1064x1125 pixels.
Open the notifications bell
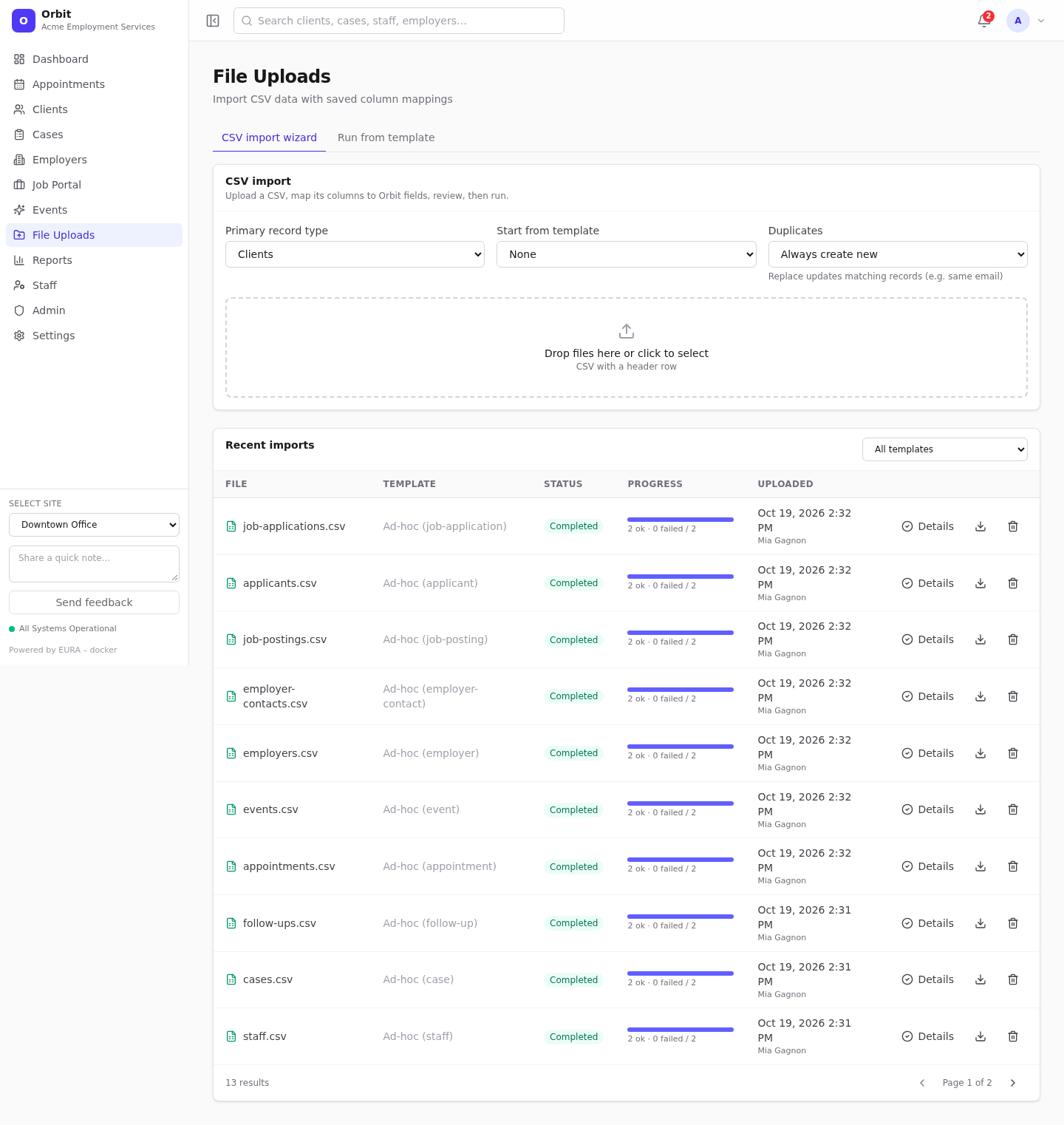point(984,21)
